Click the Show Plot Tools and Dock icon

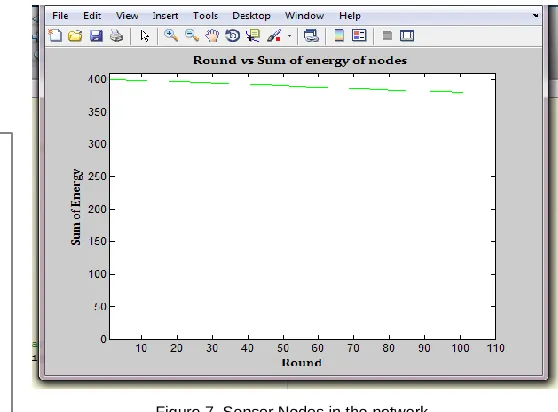point(407,36)
